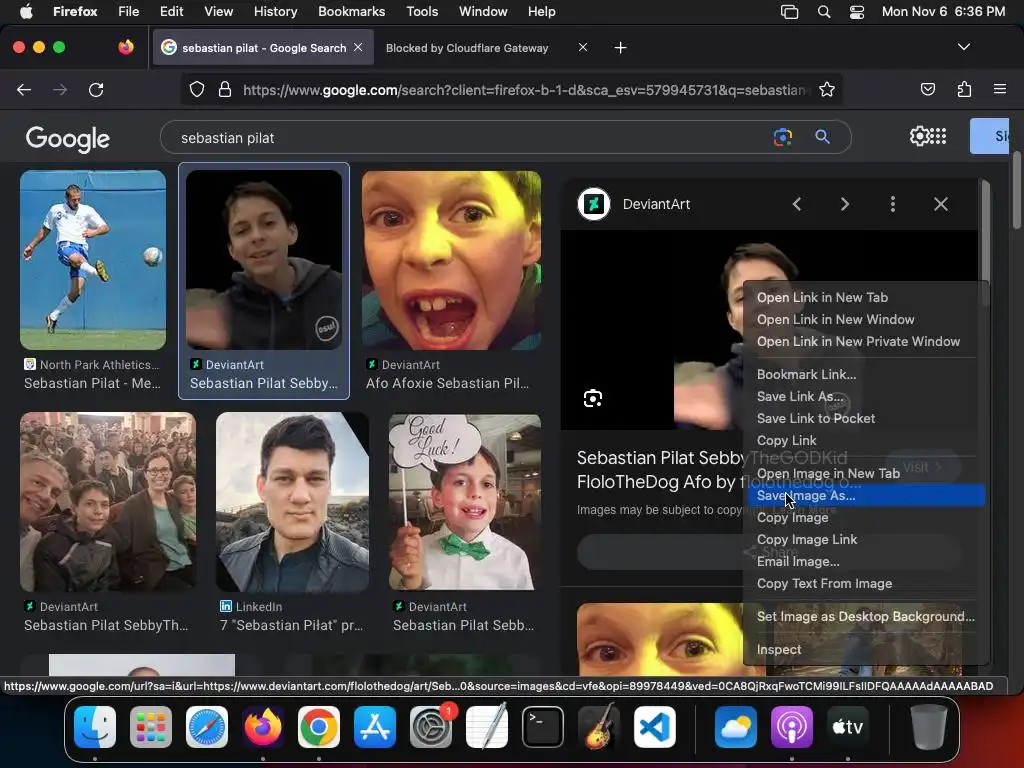1024x768 pixels.
Task: Open the crowd photo thumbnail Sebastian Pilat SebbyTh...
Action: (108, 502)
